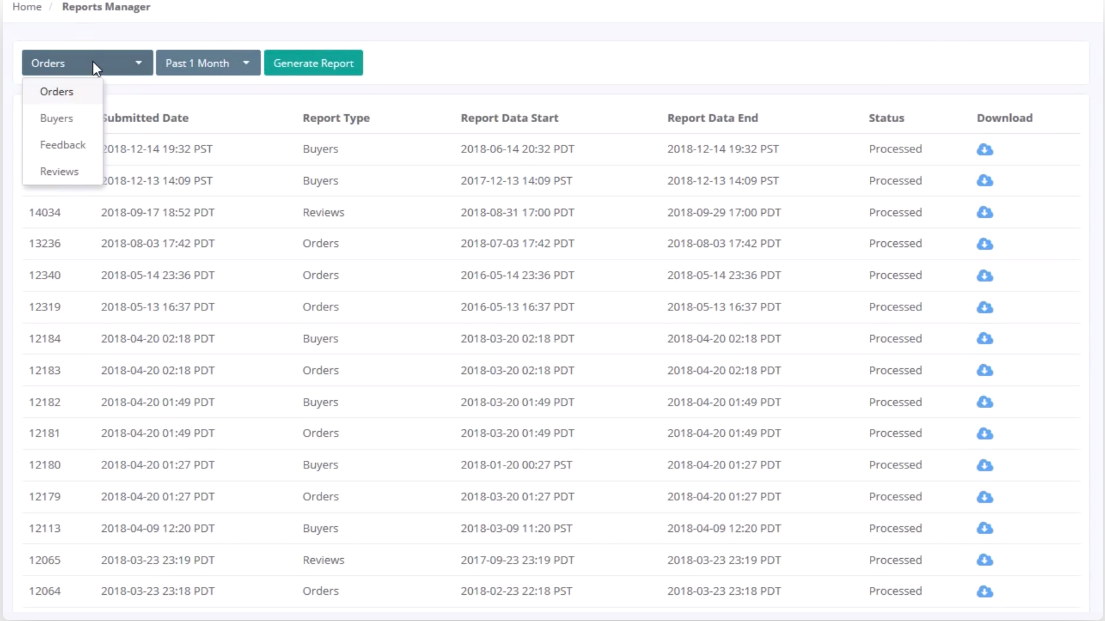Select report ID 12182
1105x621 pixels.
(x=44, y=402)
